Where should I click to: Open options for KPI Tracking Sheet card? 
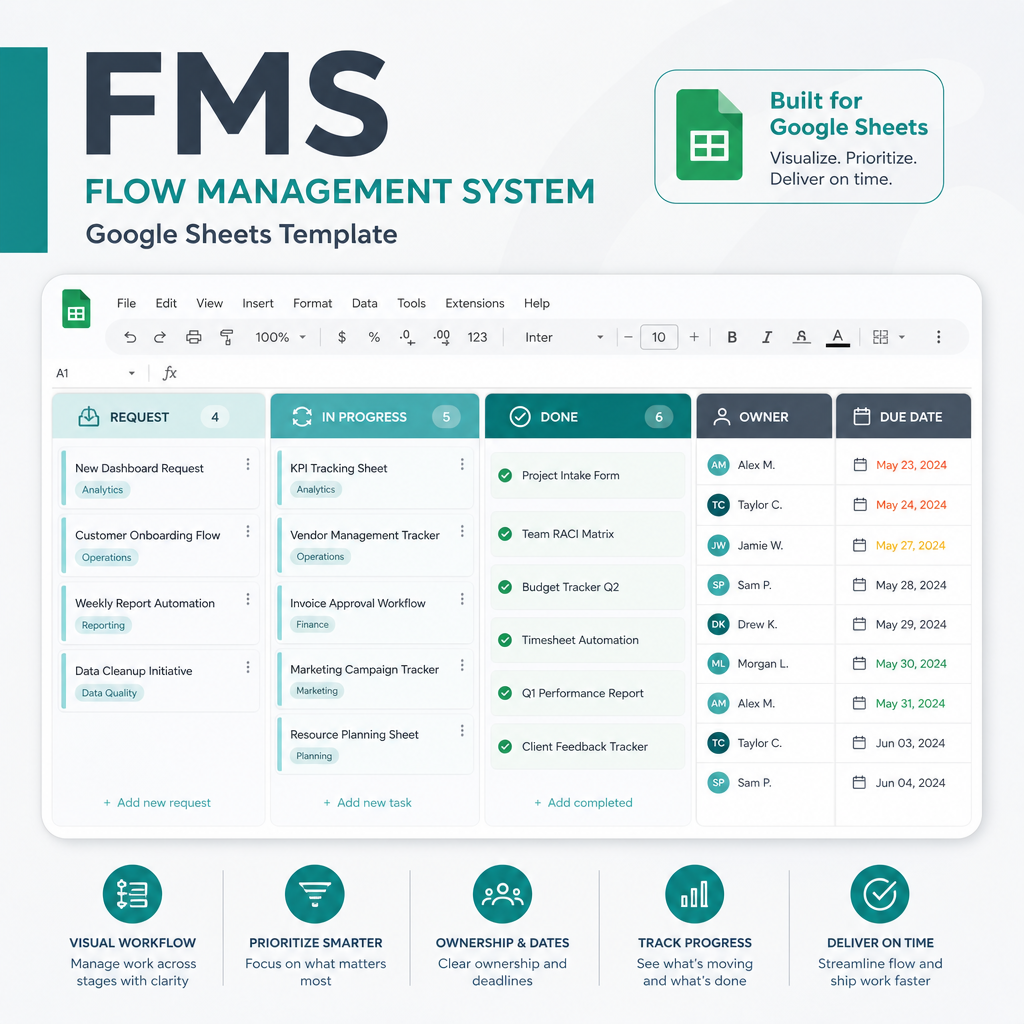coord(462,464)
